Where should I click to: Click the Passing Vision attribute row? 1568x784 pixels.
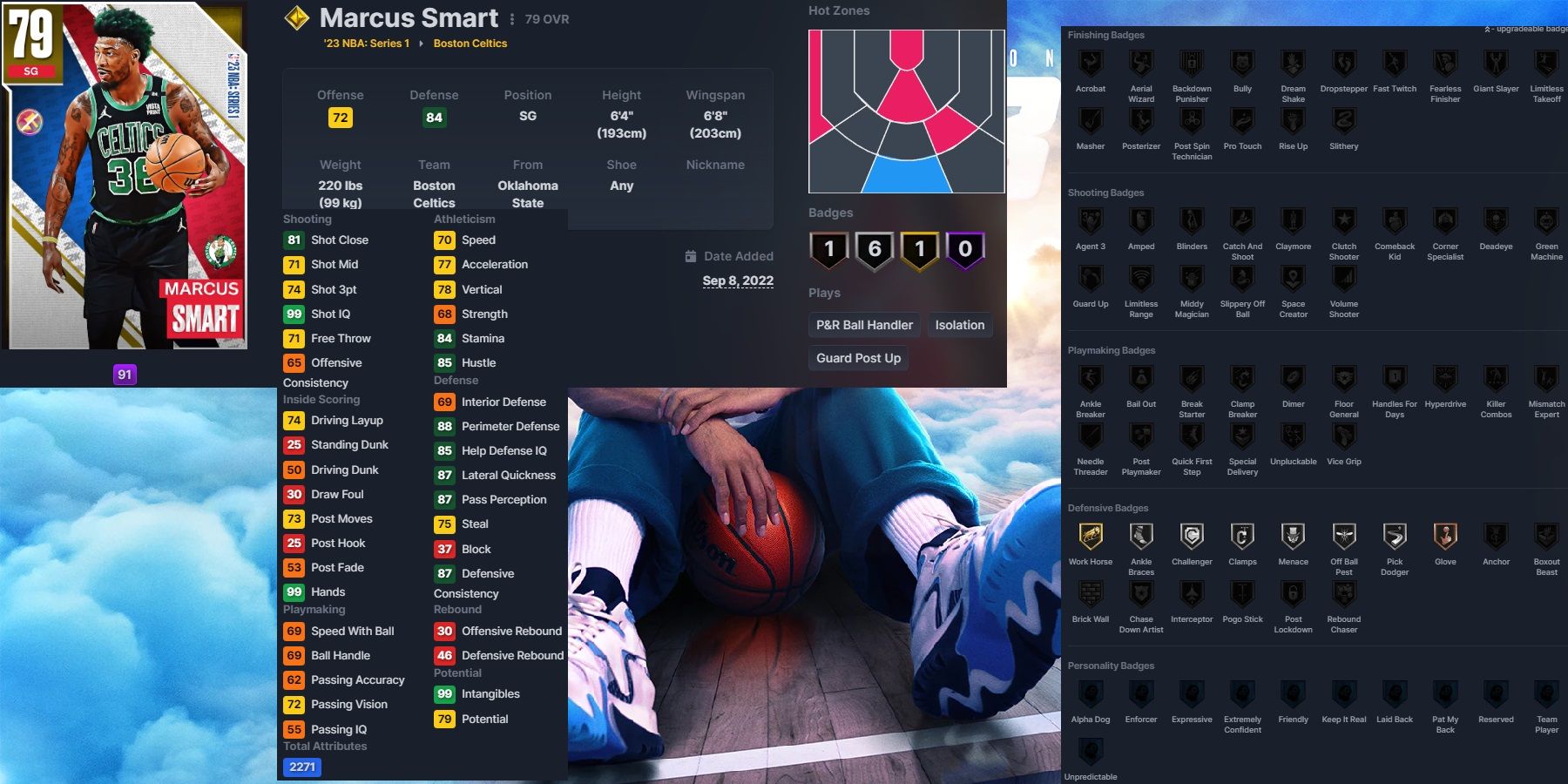click(x=336, y=704)
